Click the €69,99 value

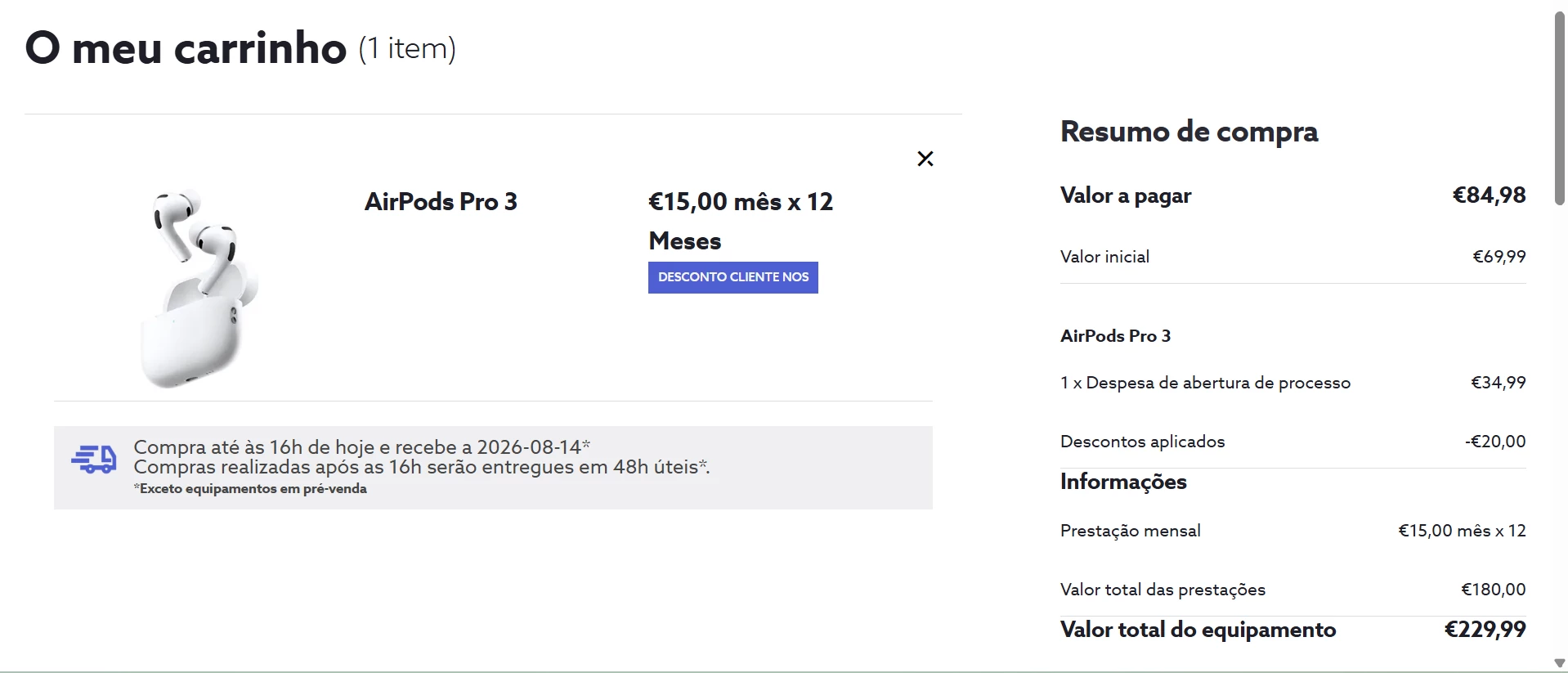coord(1499,257)
